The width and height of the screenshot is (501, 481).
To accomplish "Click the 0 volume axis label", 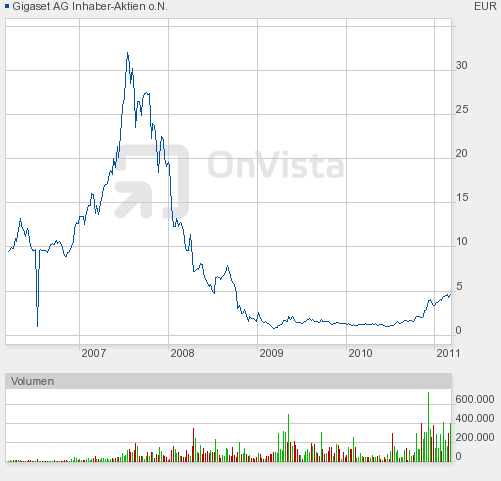I will pyautogui.click(x=459, y=456).
